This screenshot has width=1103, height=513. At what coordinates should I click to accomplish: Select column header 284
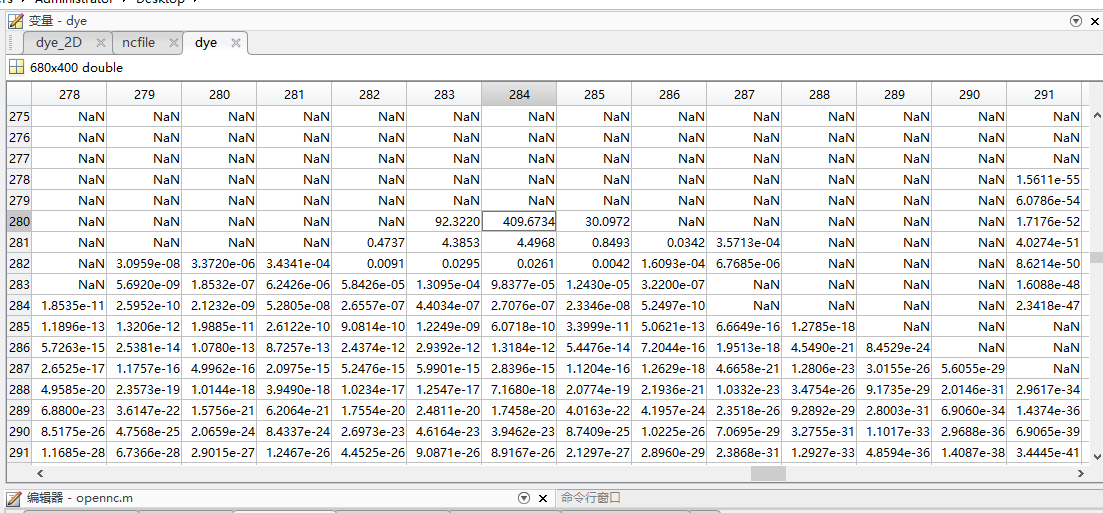coord(519,94)
